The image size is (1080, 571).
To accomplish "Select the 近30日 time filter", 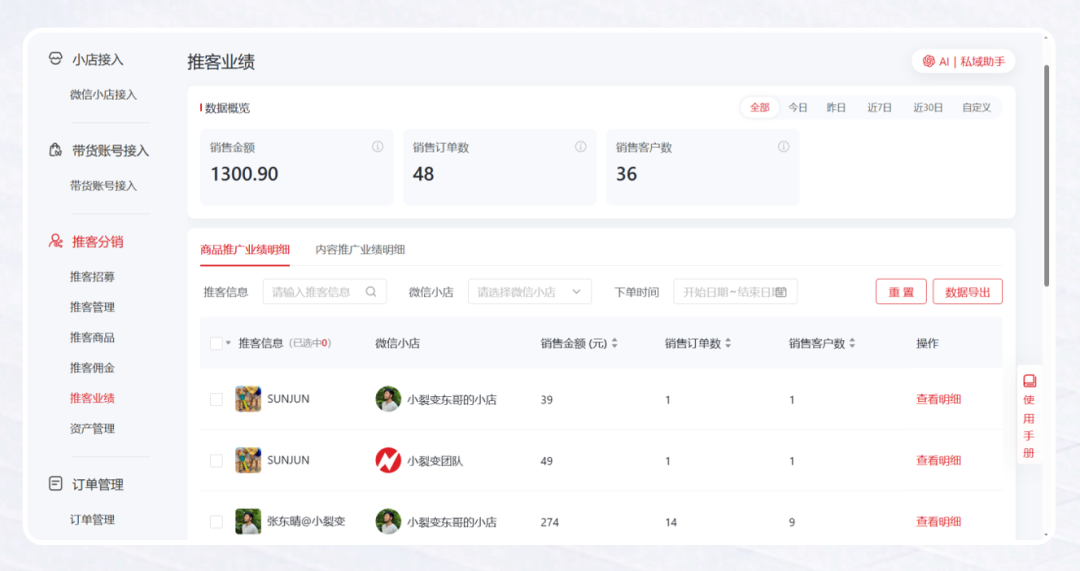I will [x=927, y=107].
